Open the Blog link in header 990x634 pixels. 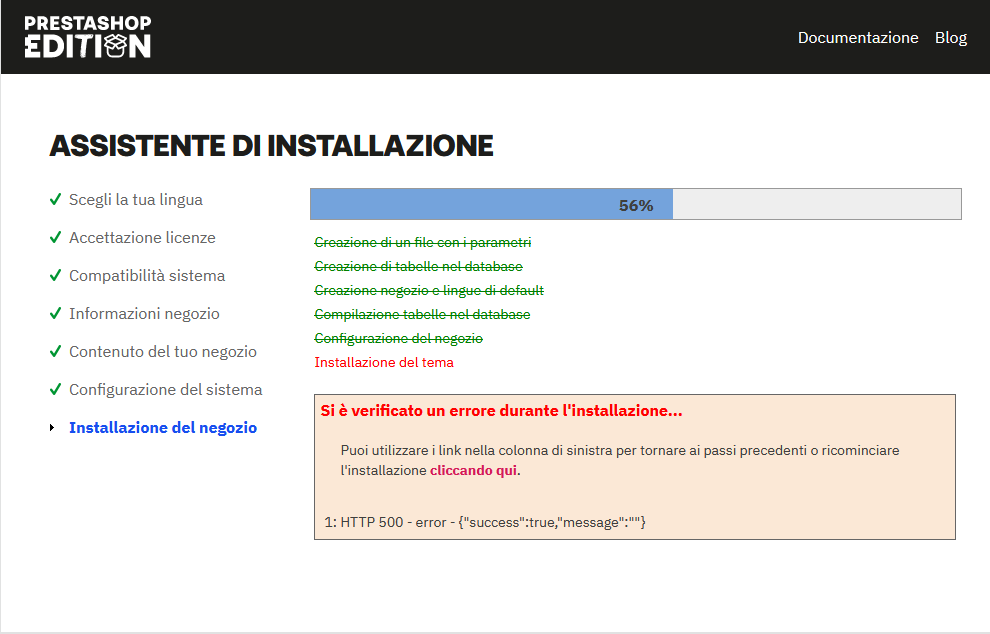click(x=950, y=37)
